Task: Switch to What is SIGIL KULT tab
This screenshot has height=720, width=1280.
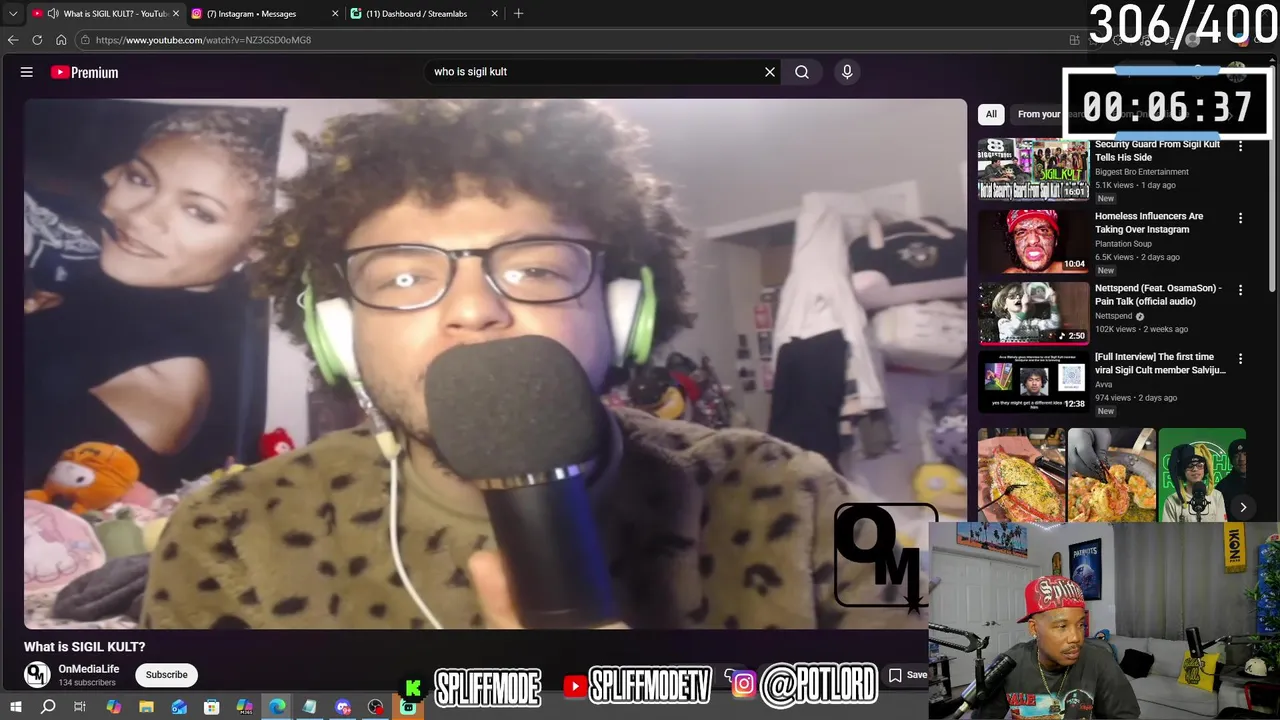Action: click(x=105, y=14)
